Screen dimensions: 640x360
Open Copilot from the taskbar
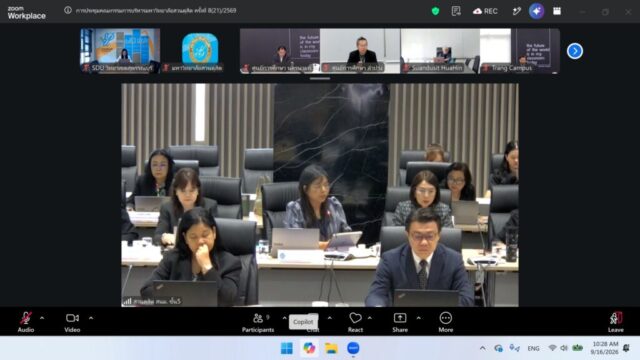pos(309,348)
